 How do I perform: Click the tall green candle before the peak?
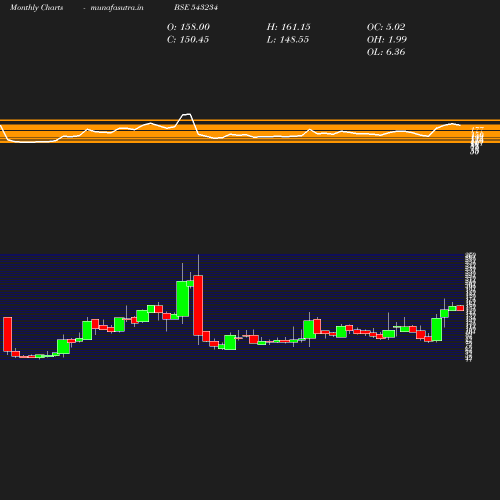point(182,299)
